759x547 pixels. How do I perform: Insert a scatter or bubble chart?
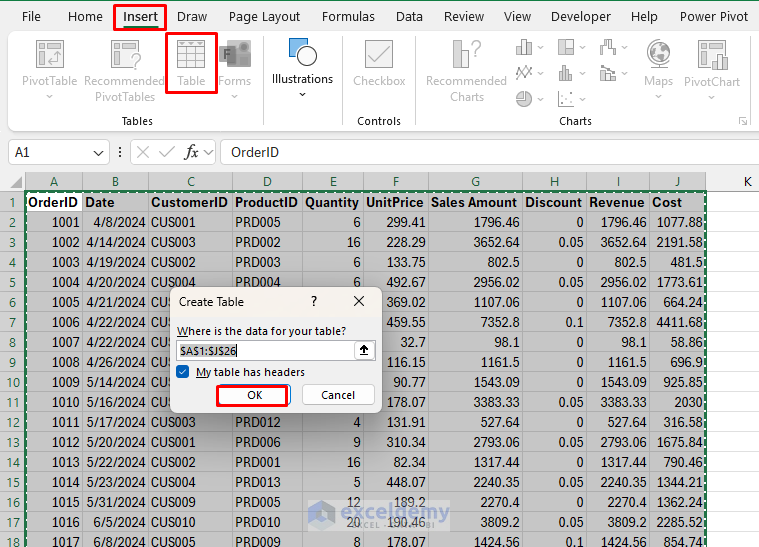coord(566,99)
